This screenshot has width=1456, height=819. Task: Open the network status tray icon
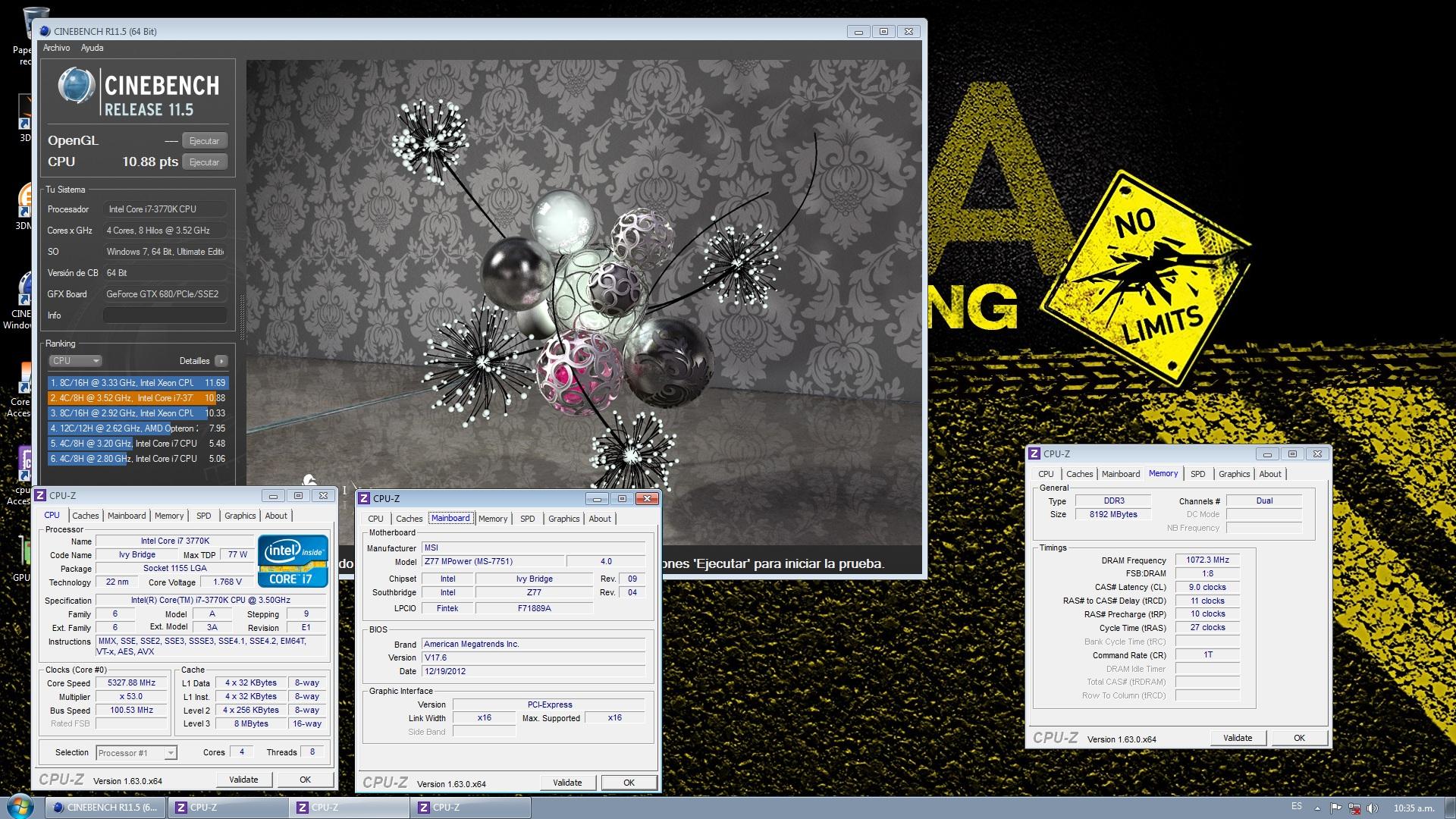(1354, 808)
